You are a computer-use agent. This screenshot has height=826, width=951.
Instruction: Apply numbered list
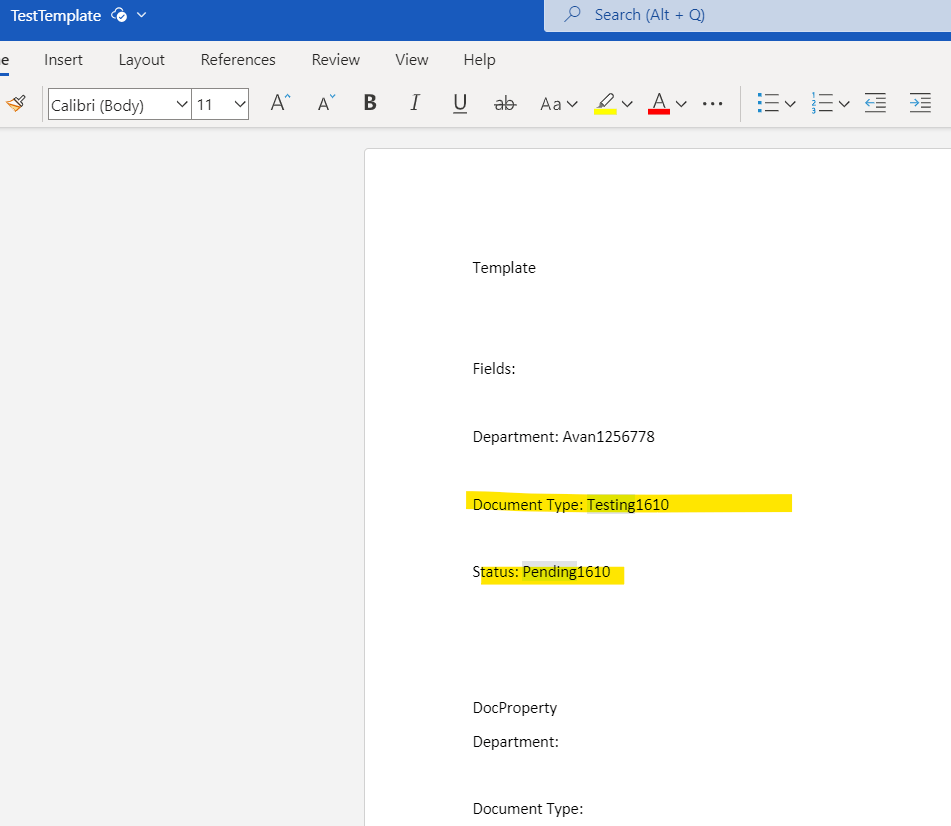[822, 103]
